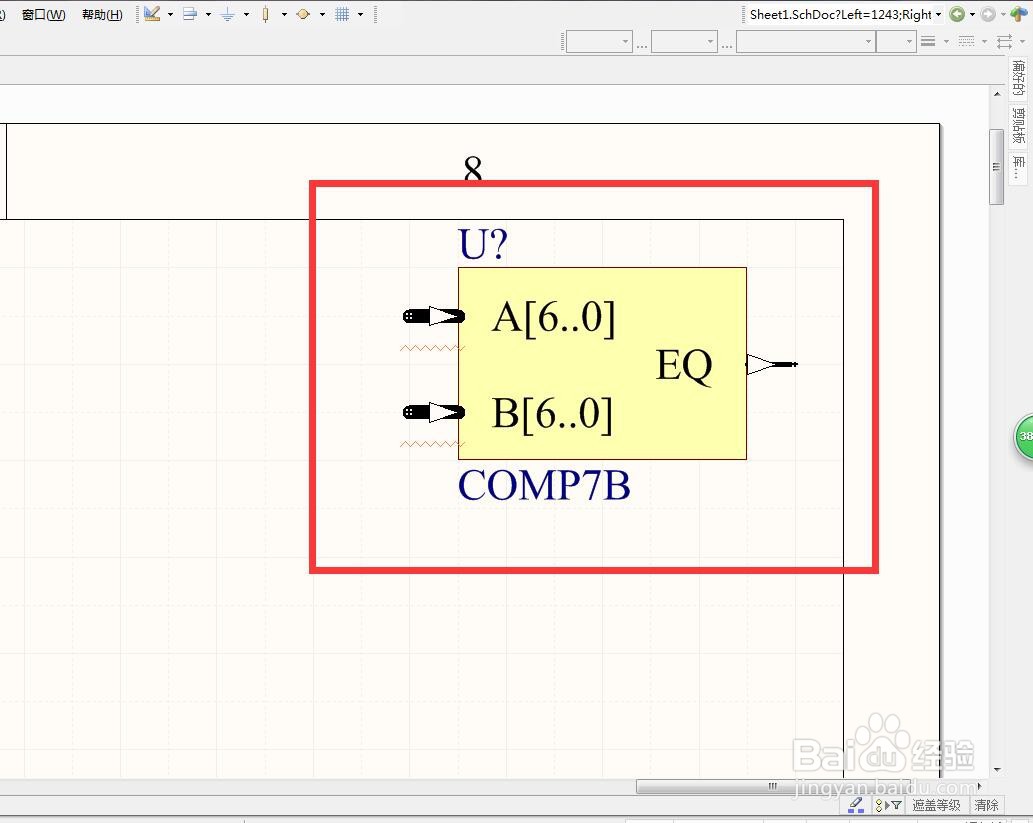Open the second empty formatting combo box
Screen dimensions: 1033x823
coord(684,42)
